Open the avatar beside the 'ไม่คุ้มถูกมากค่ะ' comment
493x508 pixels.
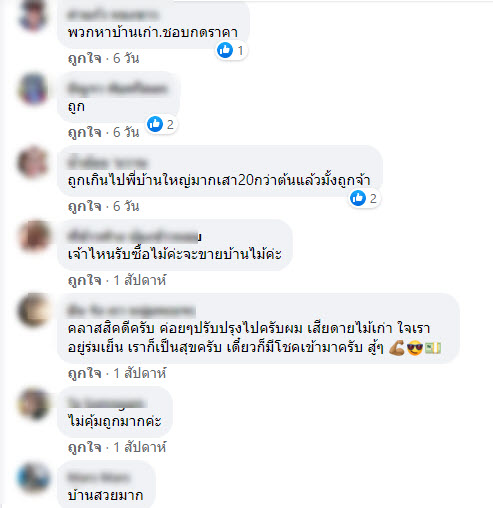pyautogui.click(x=33, y=404)
